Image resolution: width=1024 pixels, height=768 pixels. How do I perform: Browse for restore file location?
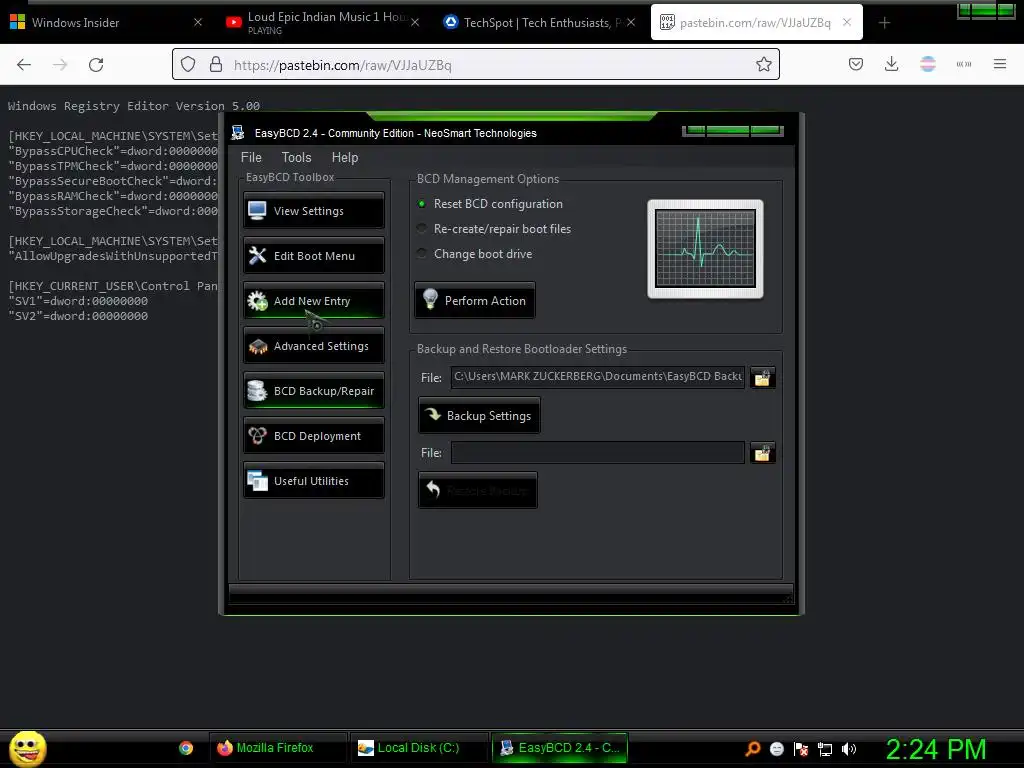point(762,453)
